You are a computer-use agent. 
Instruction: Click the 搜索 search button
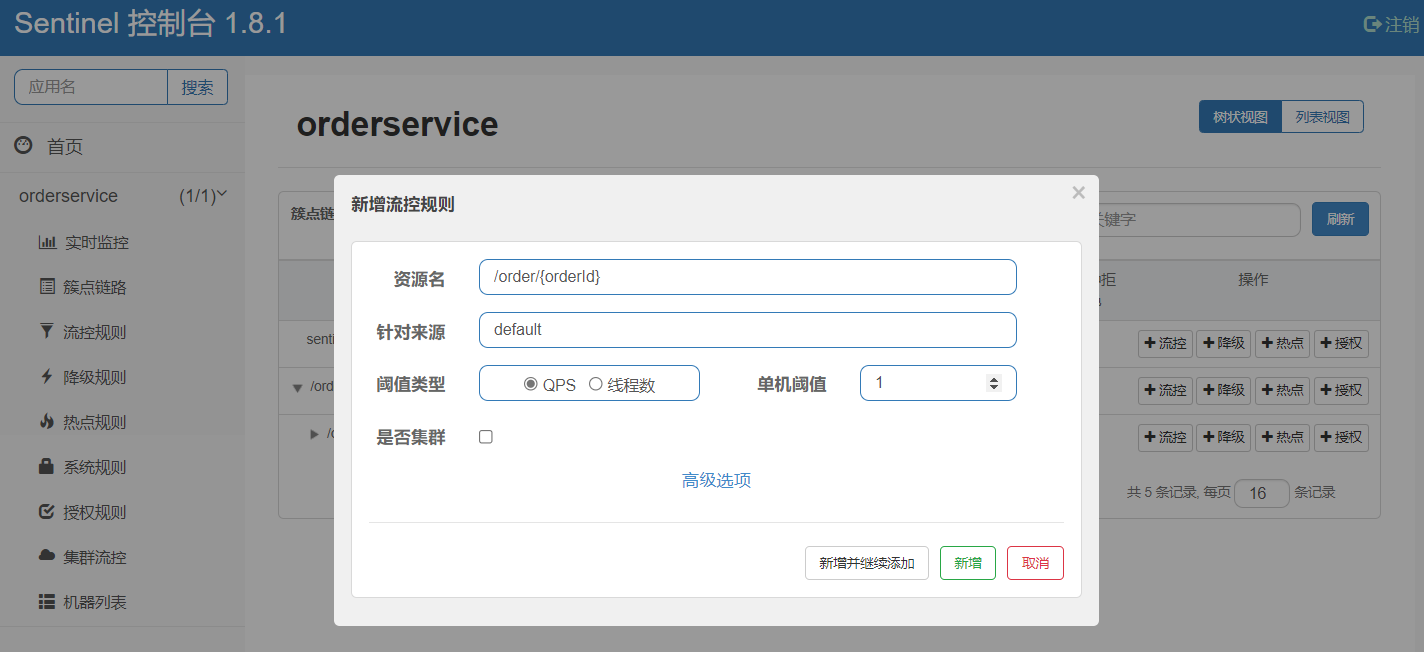coord(197,87)
